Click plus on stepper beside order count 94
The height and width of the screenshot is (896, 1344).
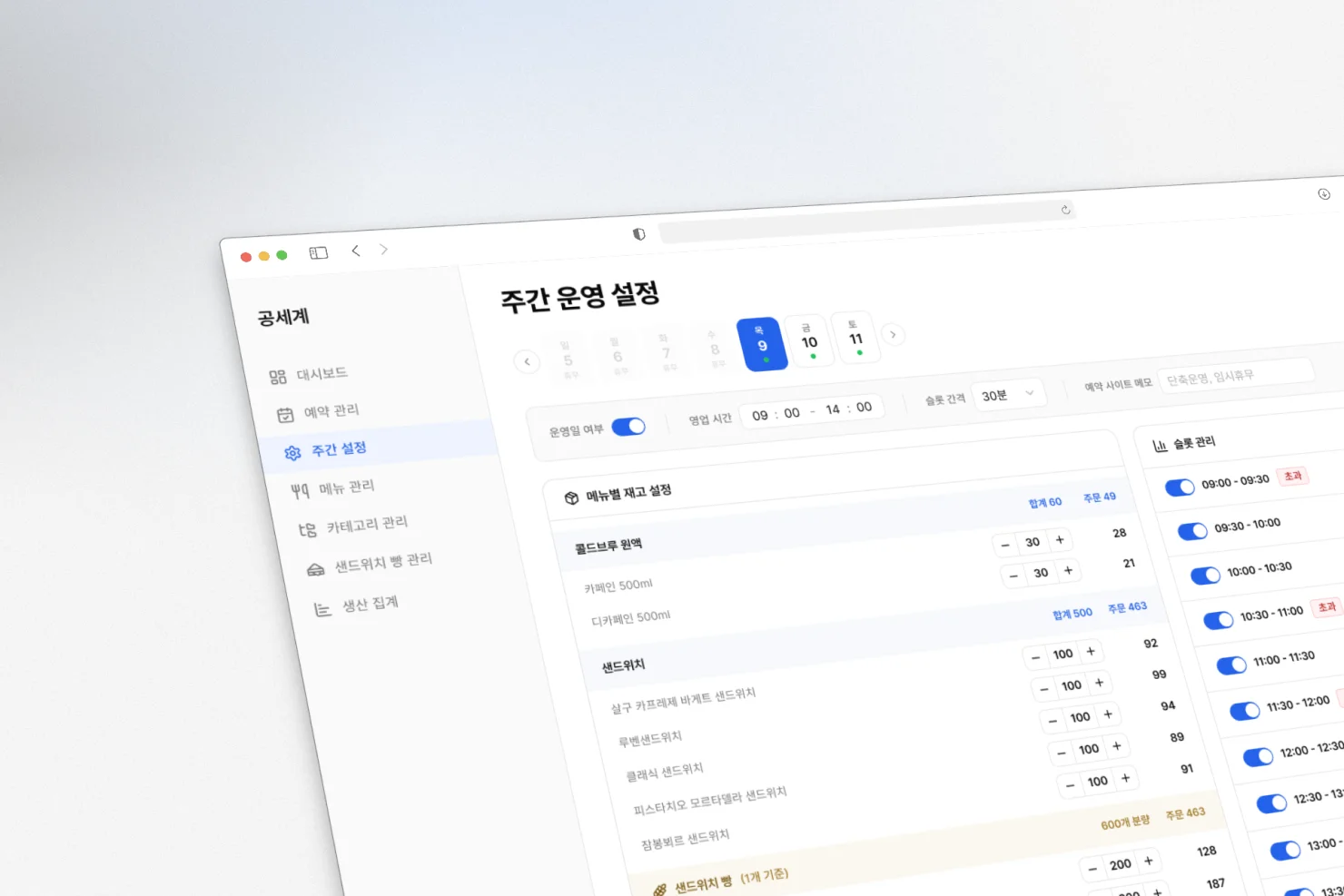pyautogui.click(x=1108, y=714)
